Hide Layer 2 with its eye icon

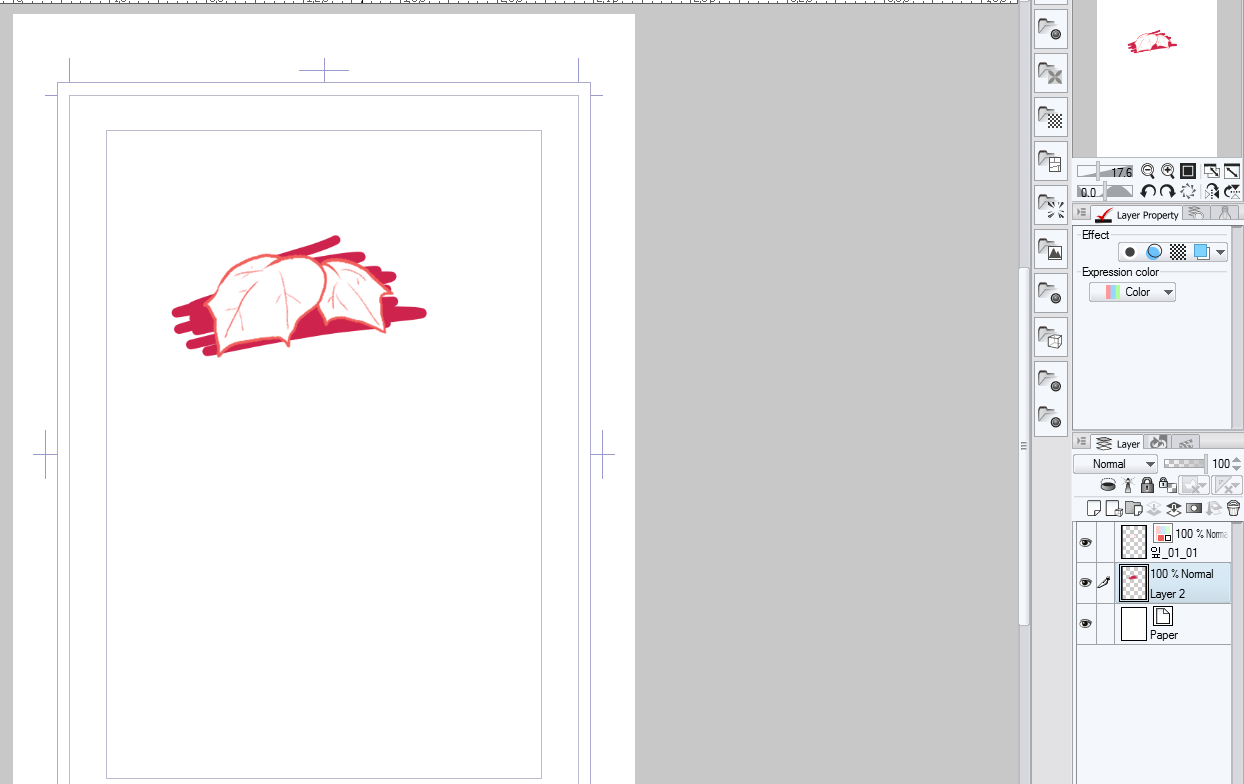(1086, 582)
